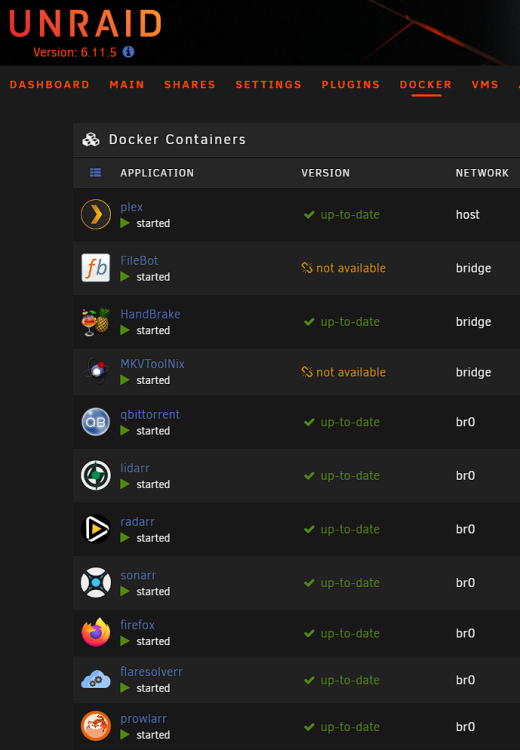Click FileBot's 'not available' version status
520x750 pixels.
[351, 268]
